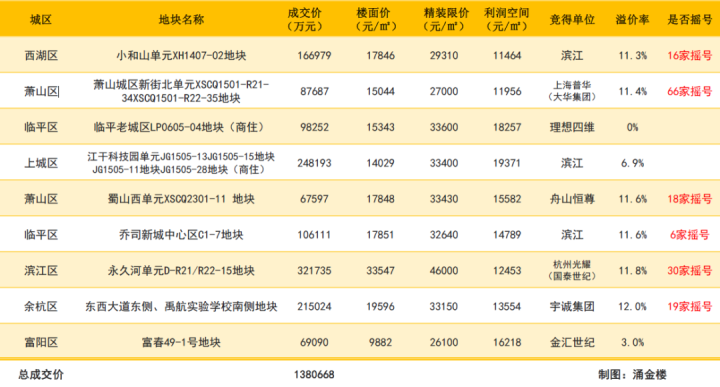Screen dimensions: 720x387
Task: Click the 制图:涌金楼 credit text
Action: (632, 375)
